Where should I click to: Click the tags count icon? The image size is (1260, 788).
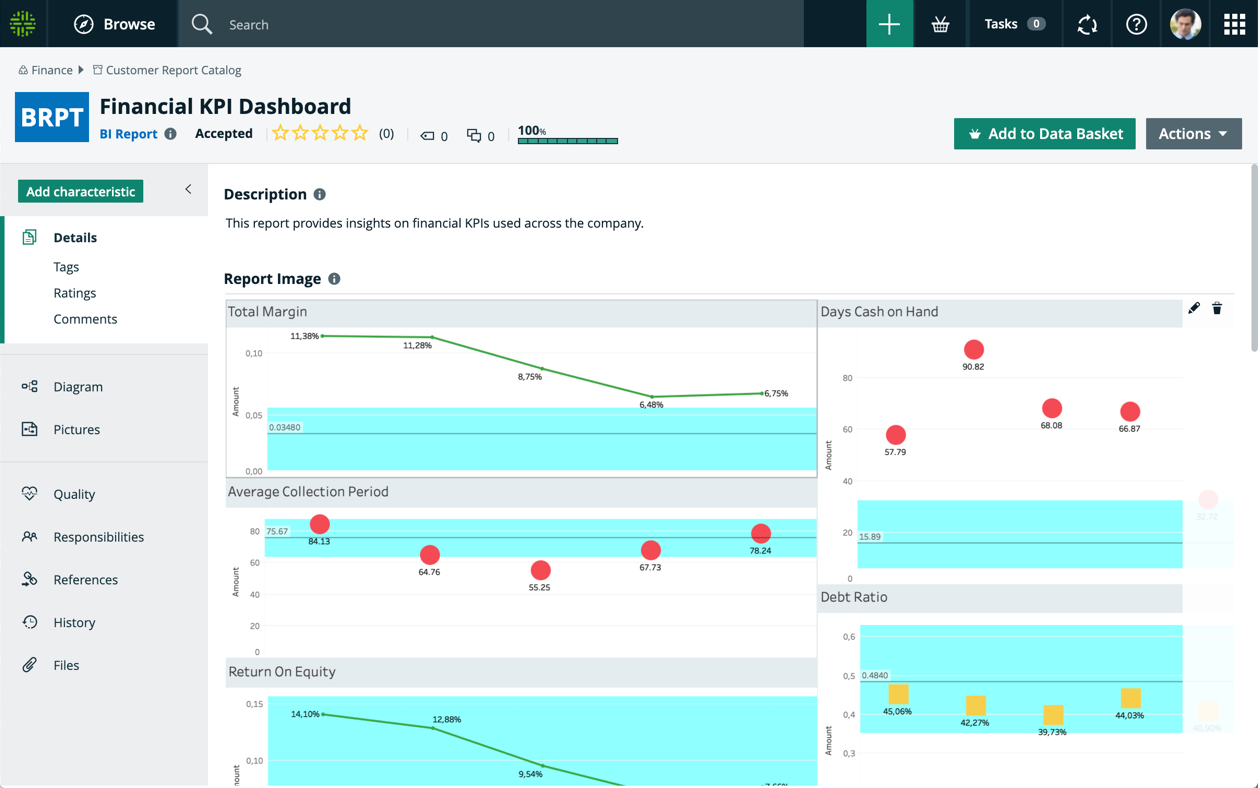point(427,136)
